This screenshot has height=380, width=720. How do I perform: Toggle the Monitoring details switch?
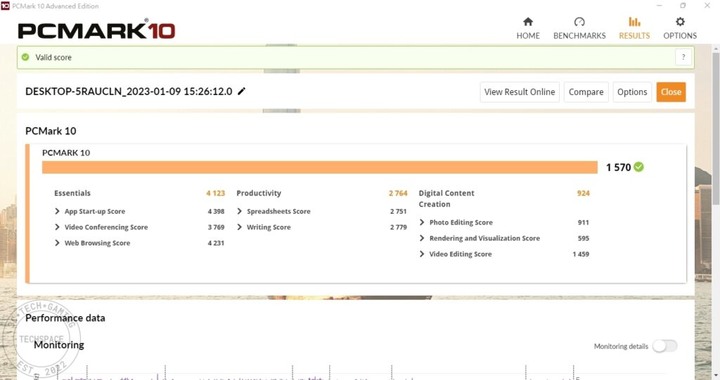coord(665,346)
